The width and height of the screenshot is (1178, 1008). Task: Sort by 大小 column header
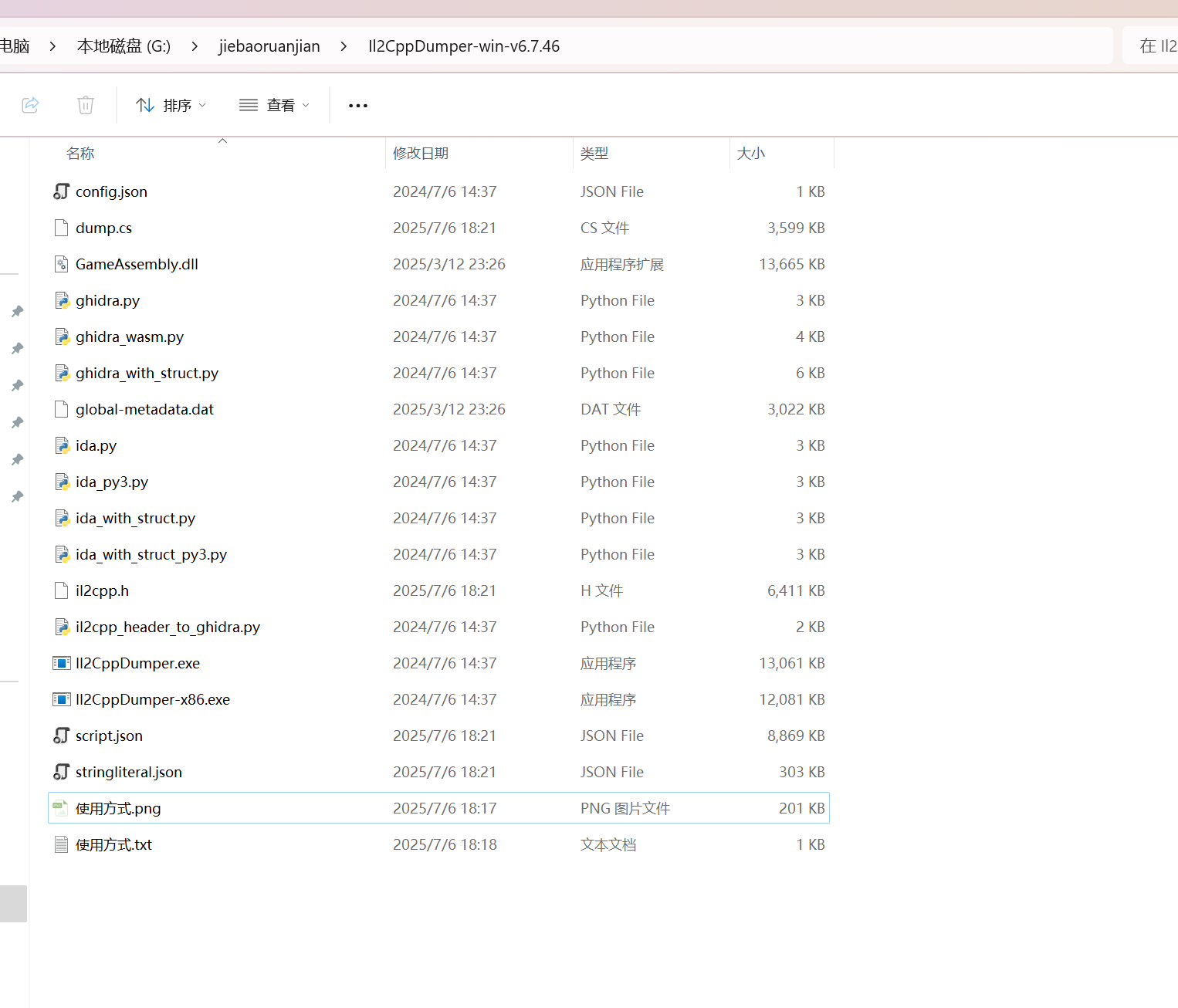pos(751,154)
